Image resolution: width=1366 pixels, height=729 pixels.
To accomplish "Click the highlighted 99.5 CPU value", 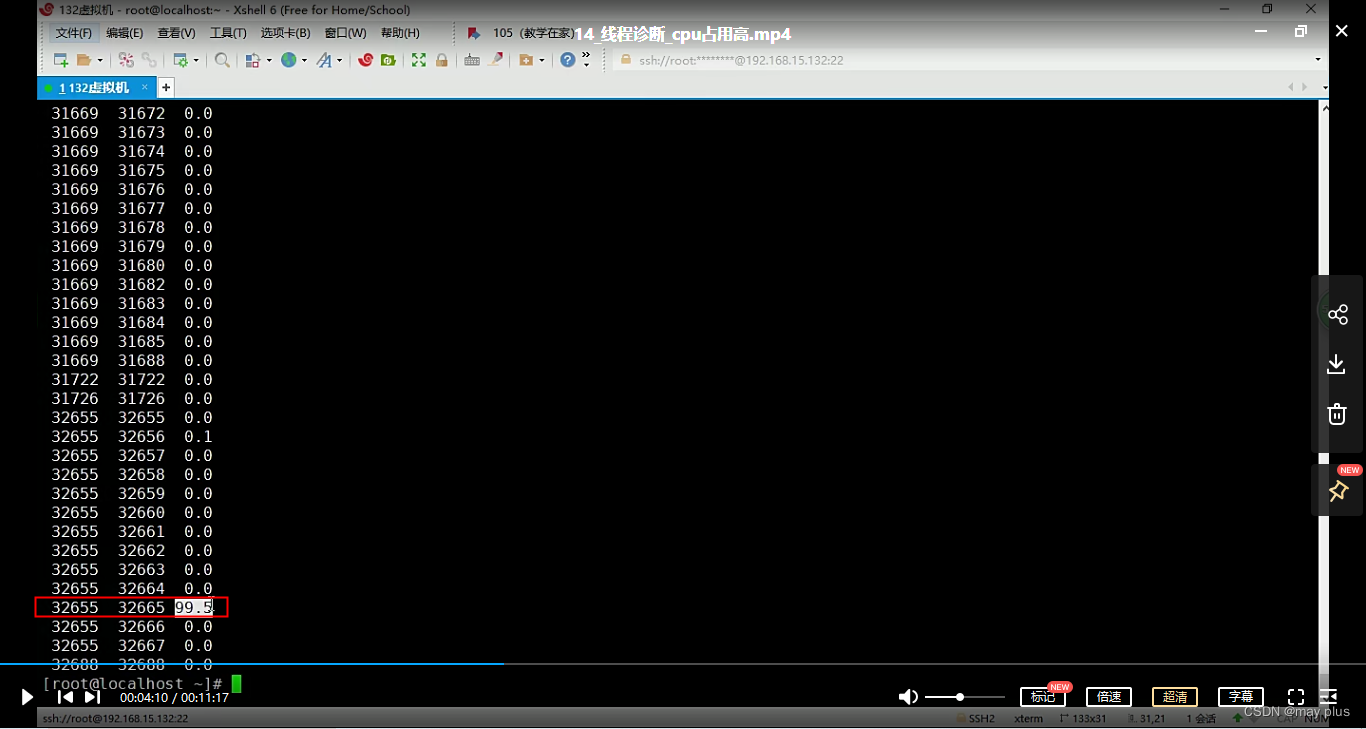I will tap(194, 607).
